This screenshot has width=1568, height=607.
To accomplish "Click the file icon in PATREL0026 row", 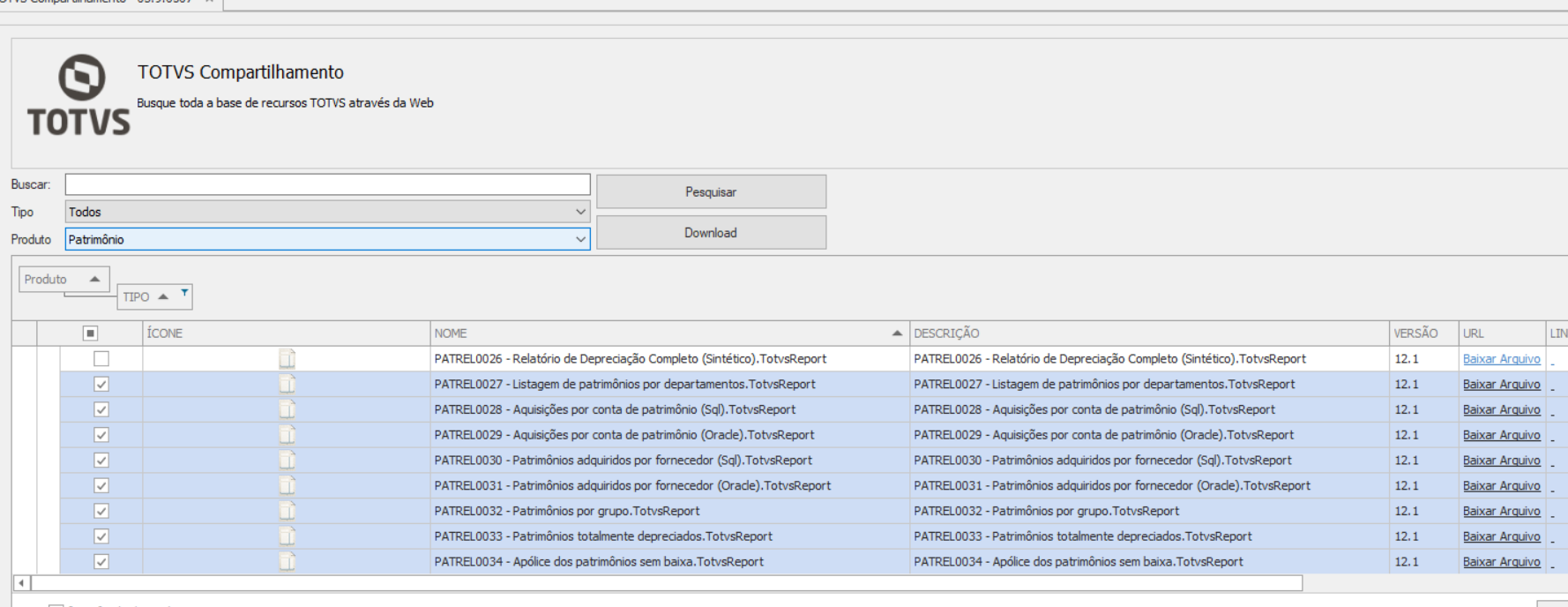I will [x=287, y=358].
